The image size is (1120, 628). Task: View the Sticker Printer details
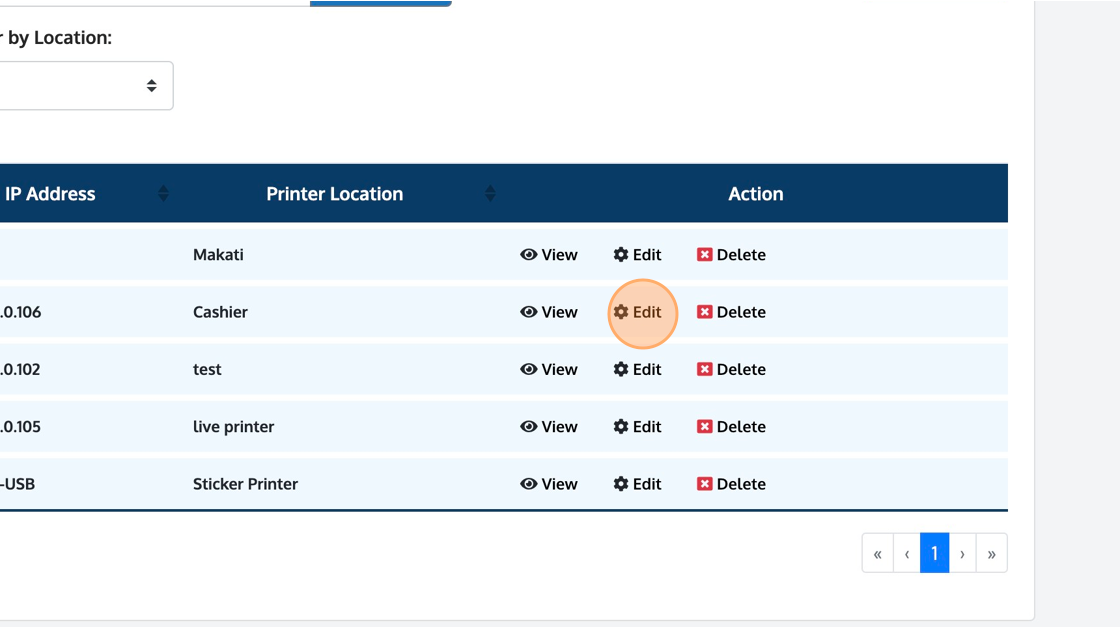549,484
